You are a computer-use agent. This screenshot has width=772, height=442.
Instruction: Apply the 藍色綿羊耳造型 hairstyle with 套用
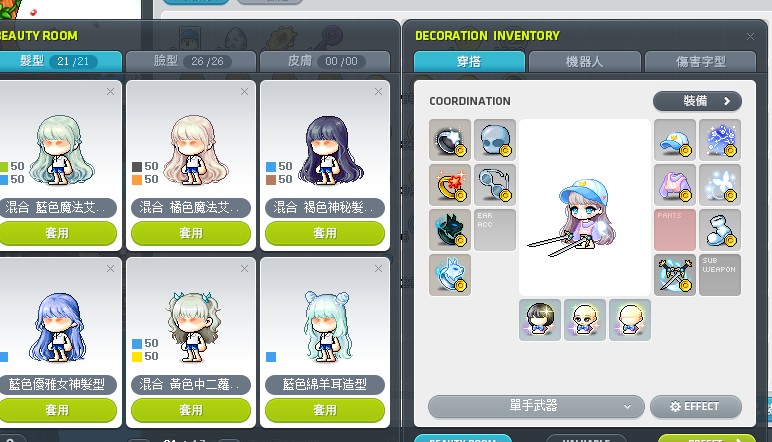pos(325,410)
